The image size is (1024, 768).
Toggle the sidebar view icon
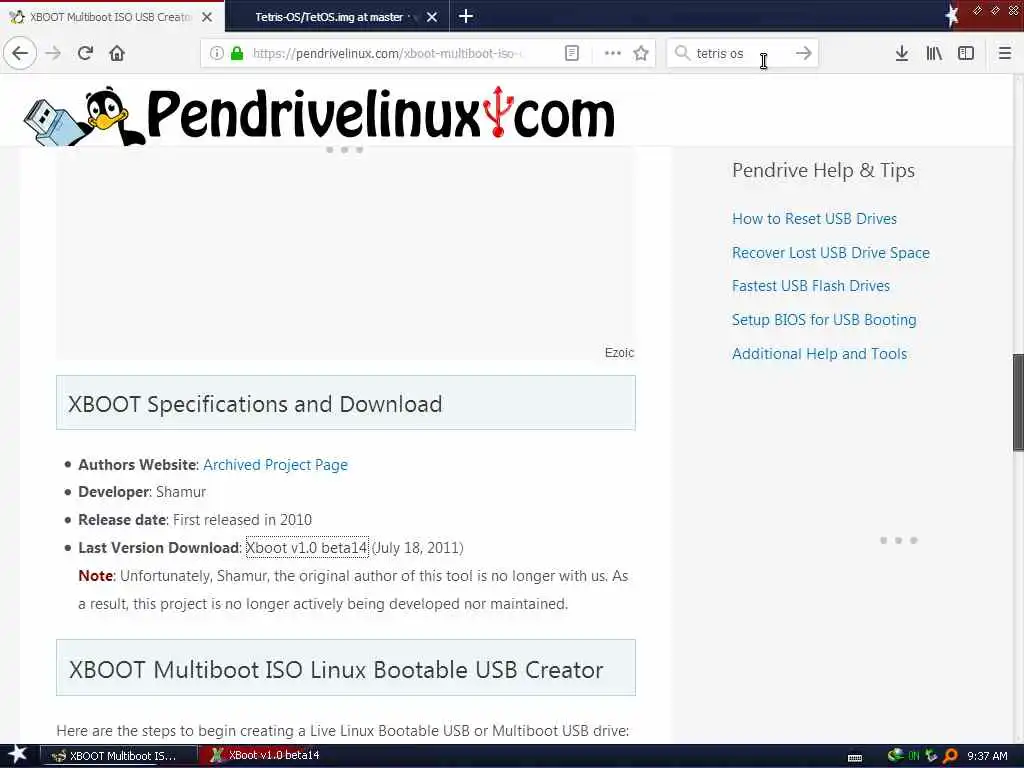[966, 53]
